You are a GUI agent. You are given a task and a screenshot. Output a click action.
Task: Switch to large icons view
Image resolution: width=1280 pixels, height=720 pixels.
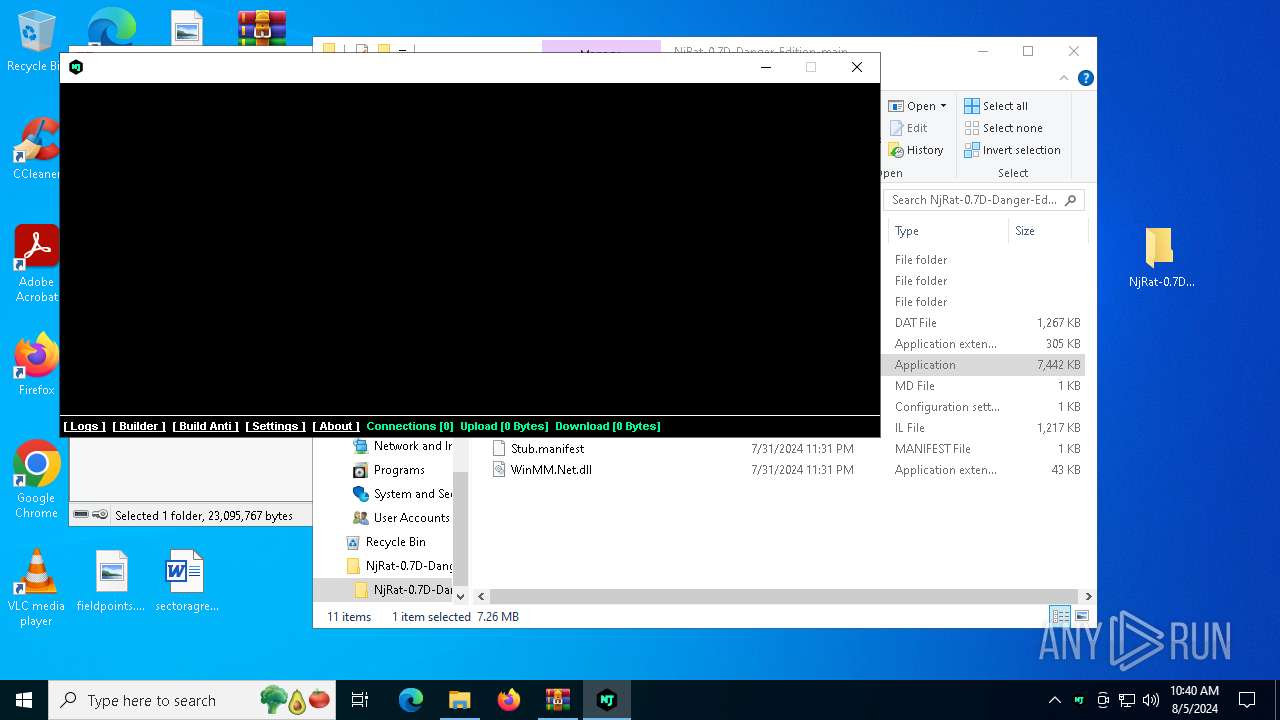pyautogui.click(x=1081, y=617)
